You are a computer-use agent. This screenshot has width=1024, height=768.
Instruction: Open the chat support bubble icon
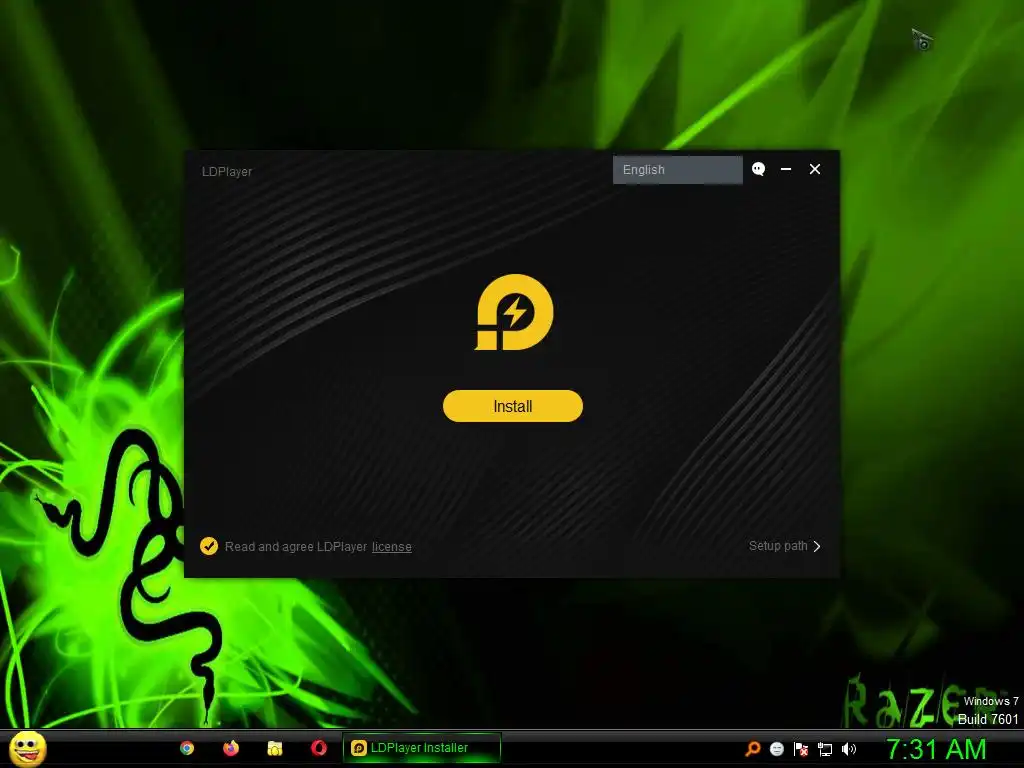tap(758, 169)
